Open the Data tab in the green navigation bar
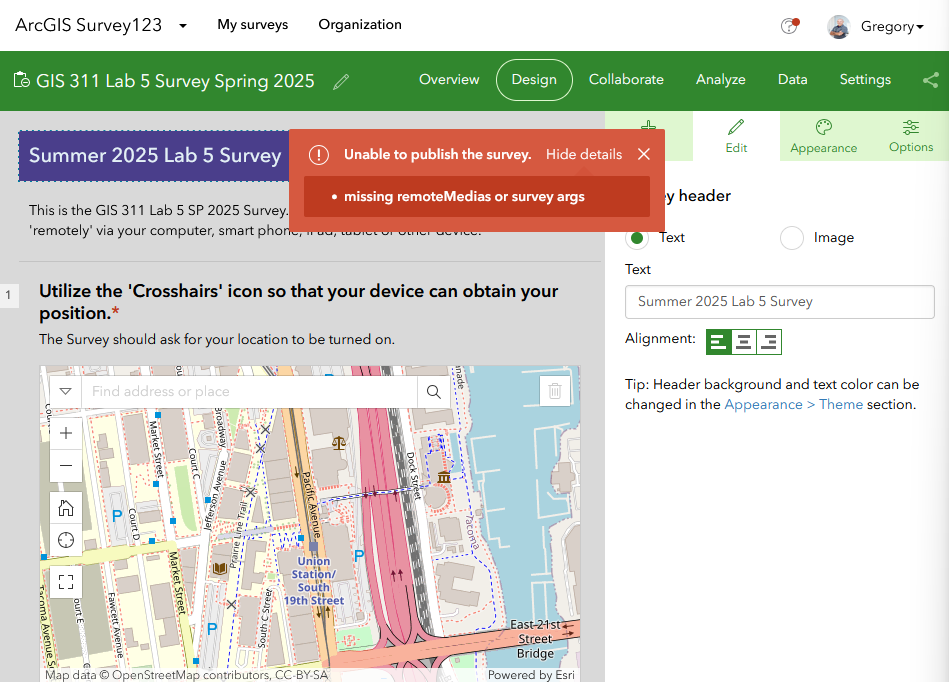 [792, 79]
